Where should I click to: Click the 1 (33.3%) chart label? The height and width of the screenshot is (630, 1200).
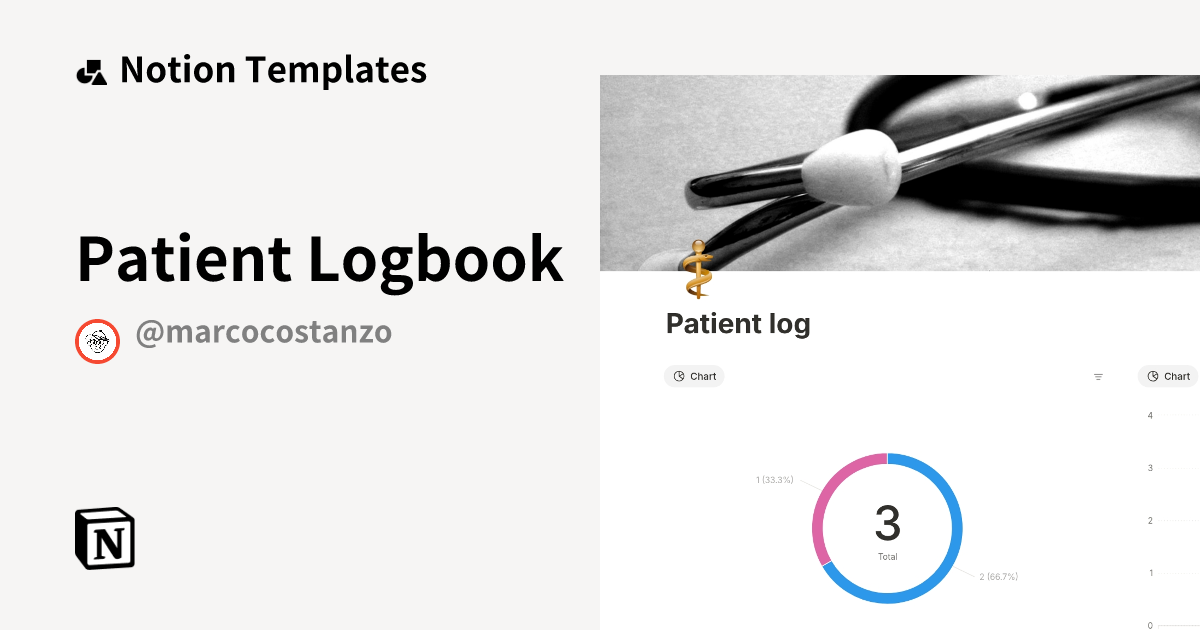click(x=775, y=481)
